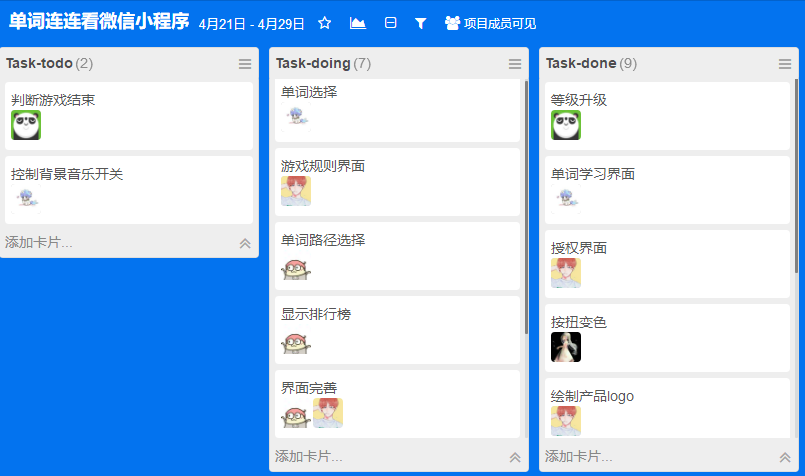Open the 判断游戏结束 card

coord(129,116)
